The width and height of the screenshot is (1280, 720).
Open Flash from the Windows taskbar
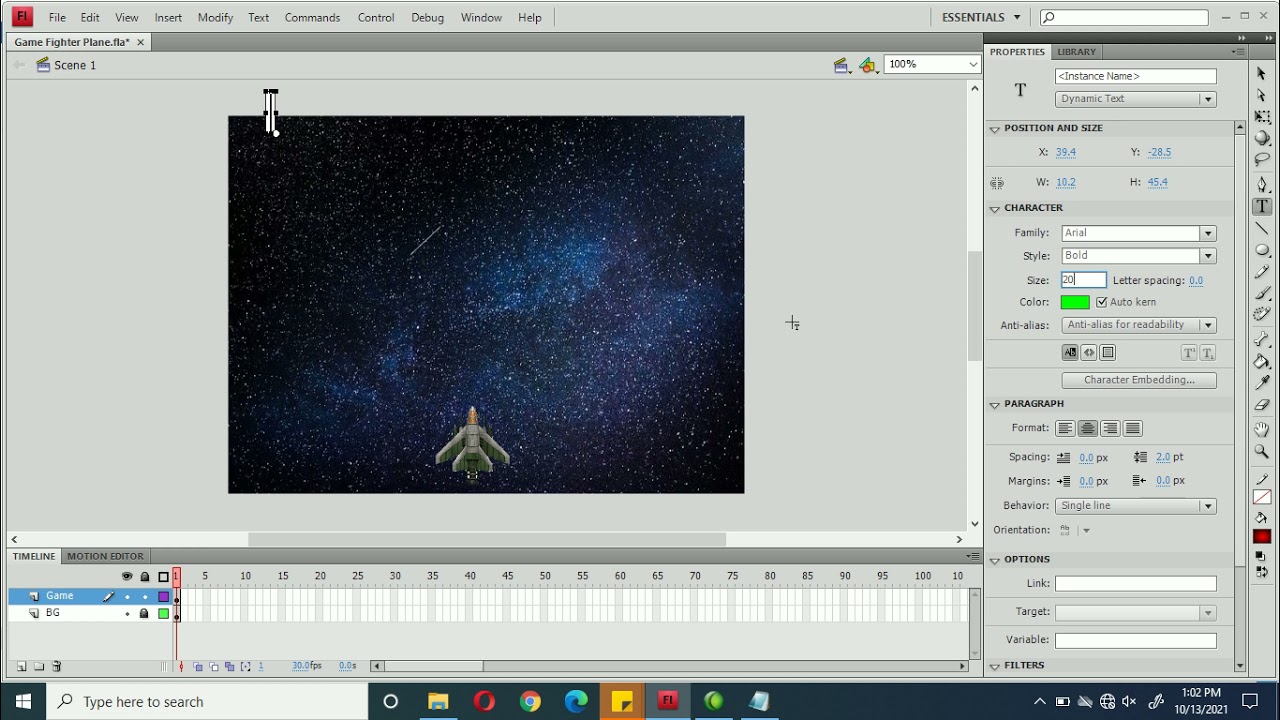668,701
